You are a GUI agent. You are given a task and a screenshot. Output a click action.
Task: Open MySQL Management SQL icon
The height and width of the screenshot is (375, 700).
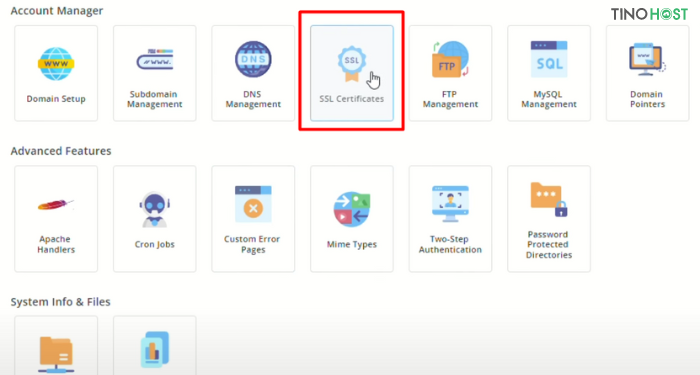pos(549,59)
